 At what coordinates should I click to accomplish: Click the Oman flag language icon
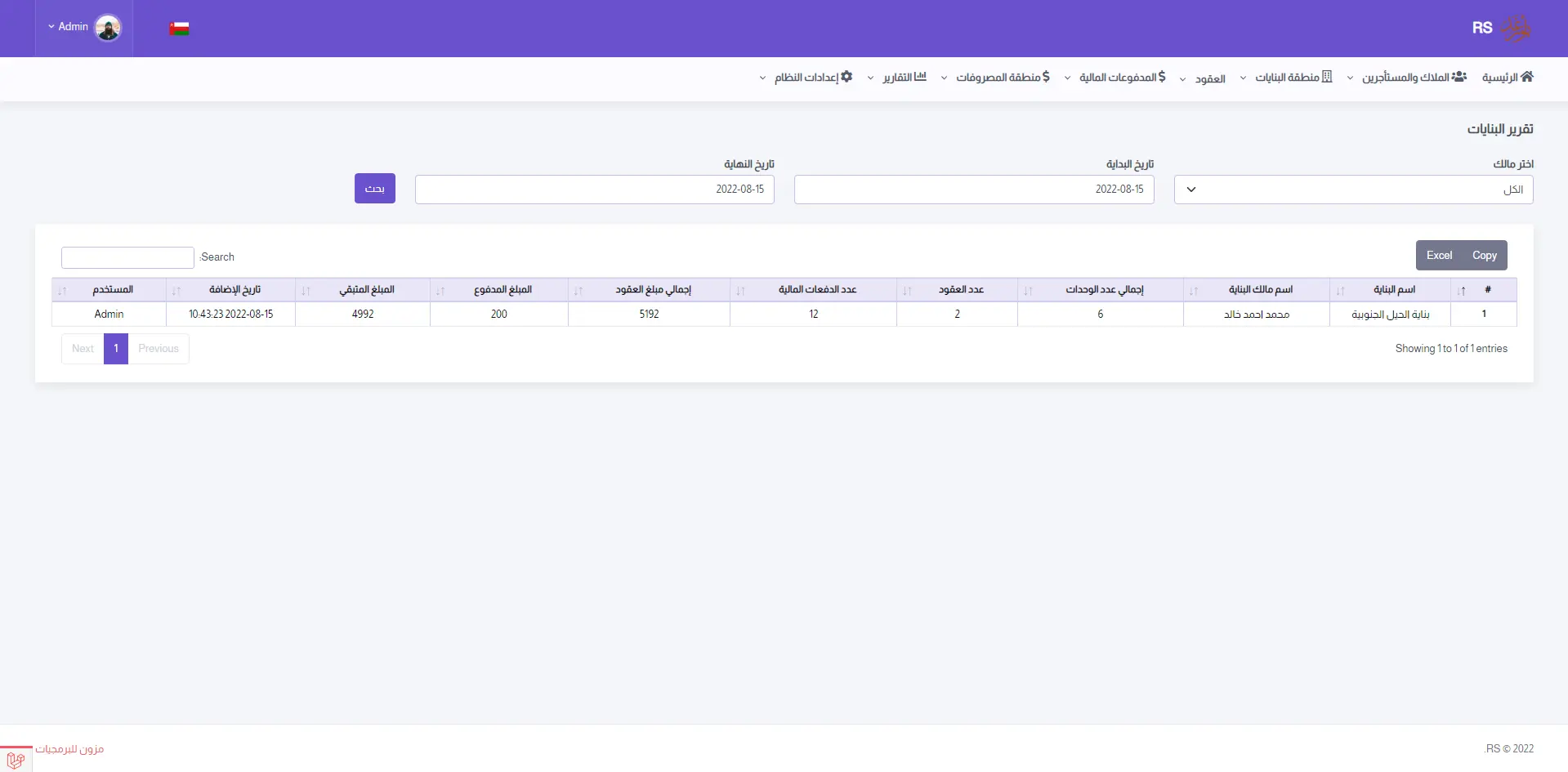pyautogui.click(x=179, y=29)
